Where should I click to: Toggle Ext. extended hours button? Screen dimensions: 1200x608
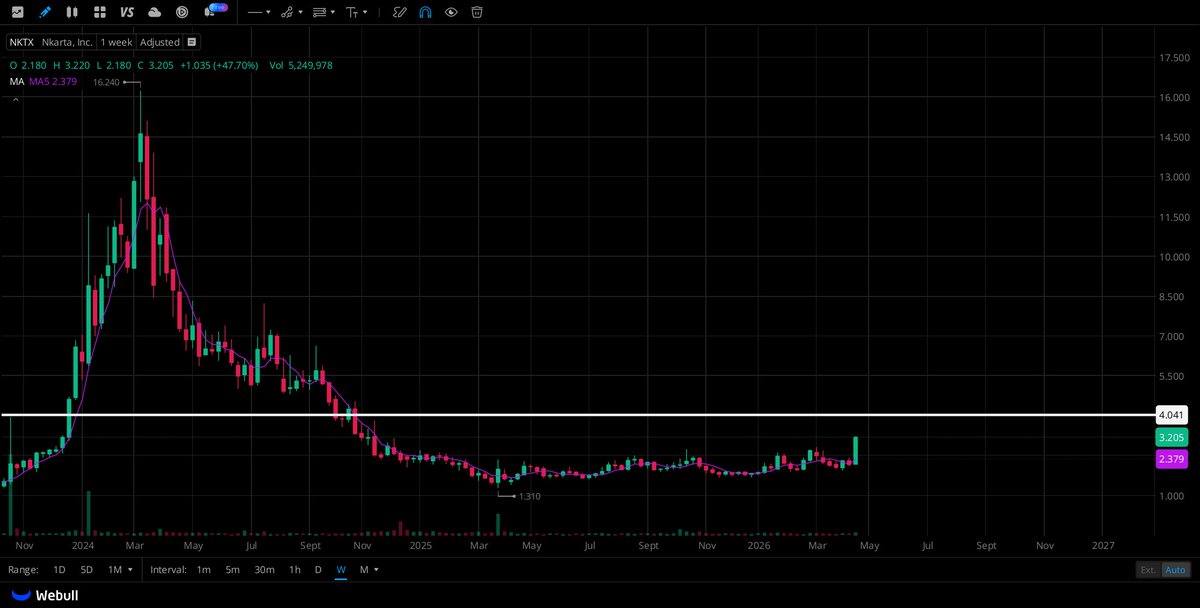(x=1148, y=570)
